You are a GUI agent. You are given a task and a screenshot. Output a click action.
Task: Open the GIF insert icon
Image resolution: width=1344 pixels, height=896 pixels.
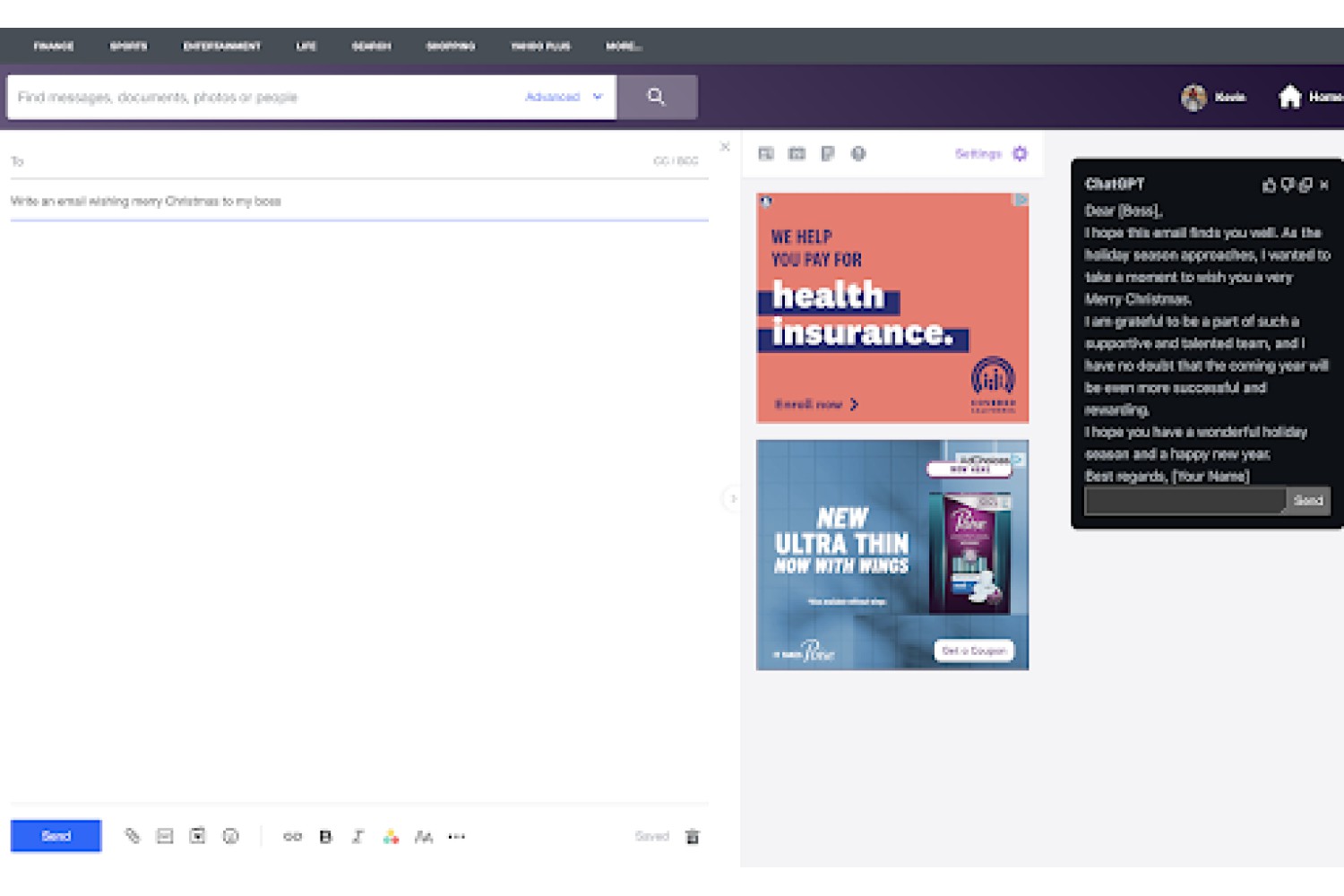pyautogui.click(x=165, y=836)
